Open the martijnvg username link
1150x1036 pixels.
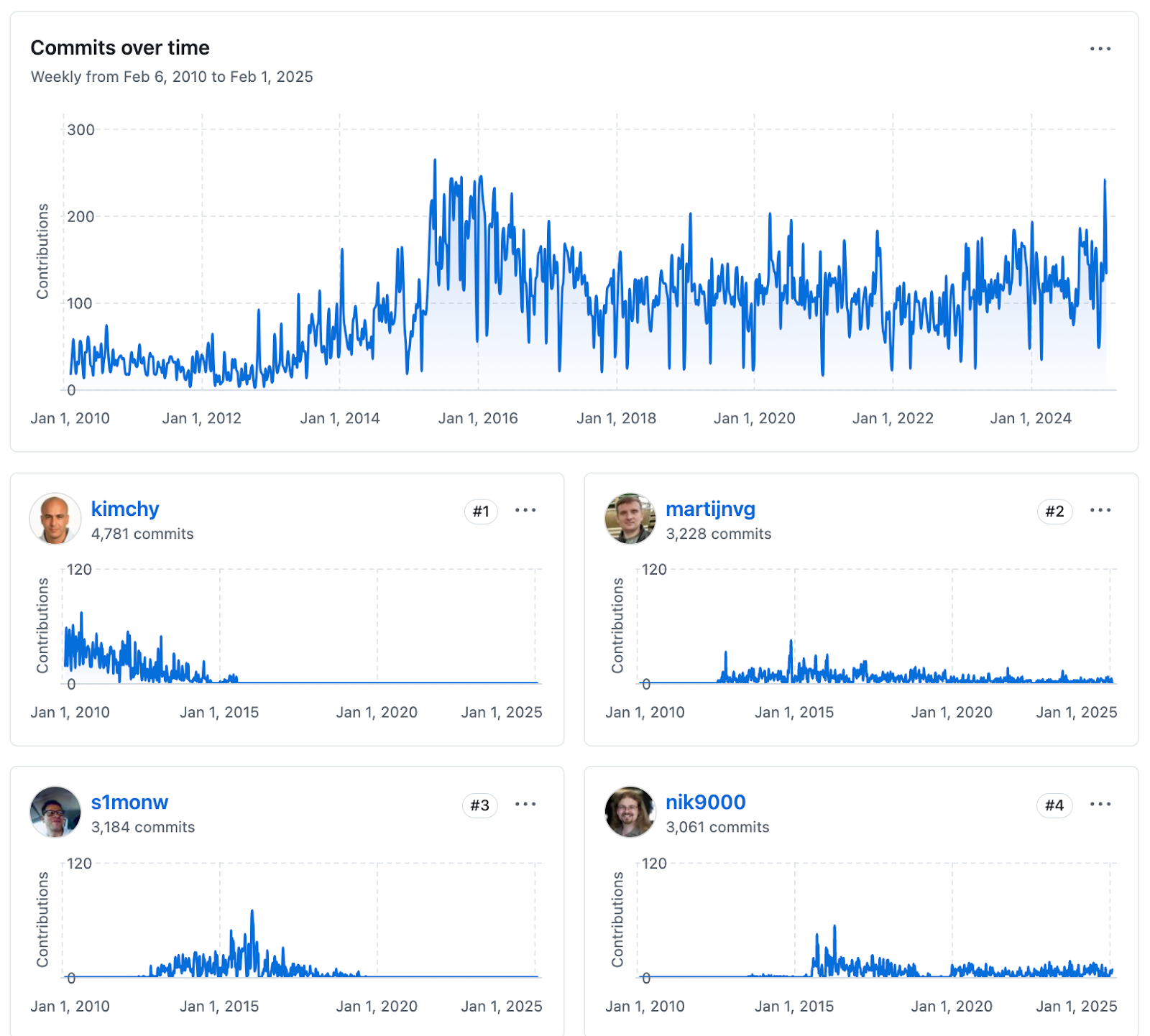coord(710,509)
